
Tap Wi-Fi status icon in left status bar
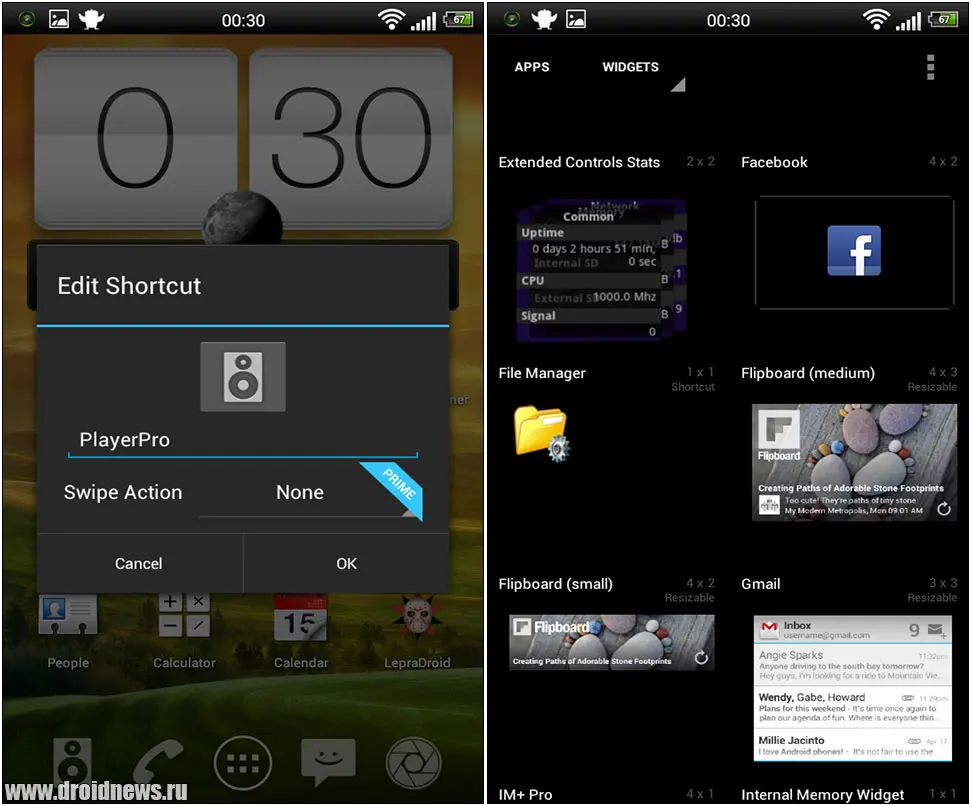391,19
